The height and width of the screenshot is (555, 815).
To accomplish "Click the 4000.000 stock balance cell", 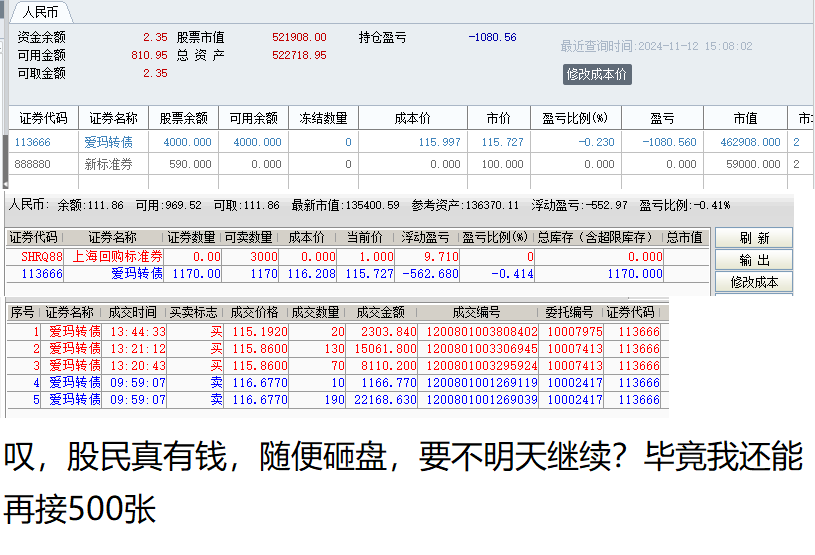I will (x=187, y=142).
